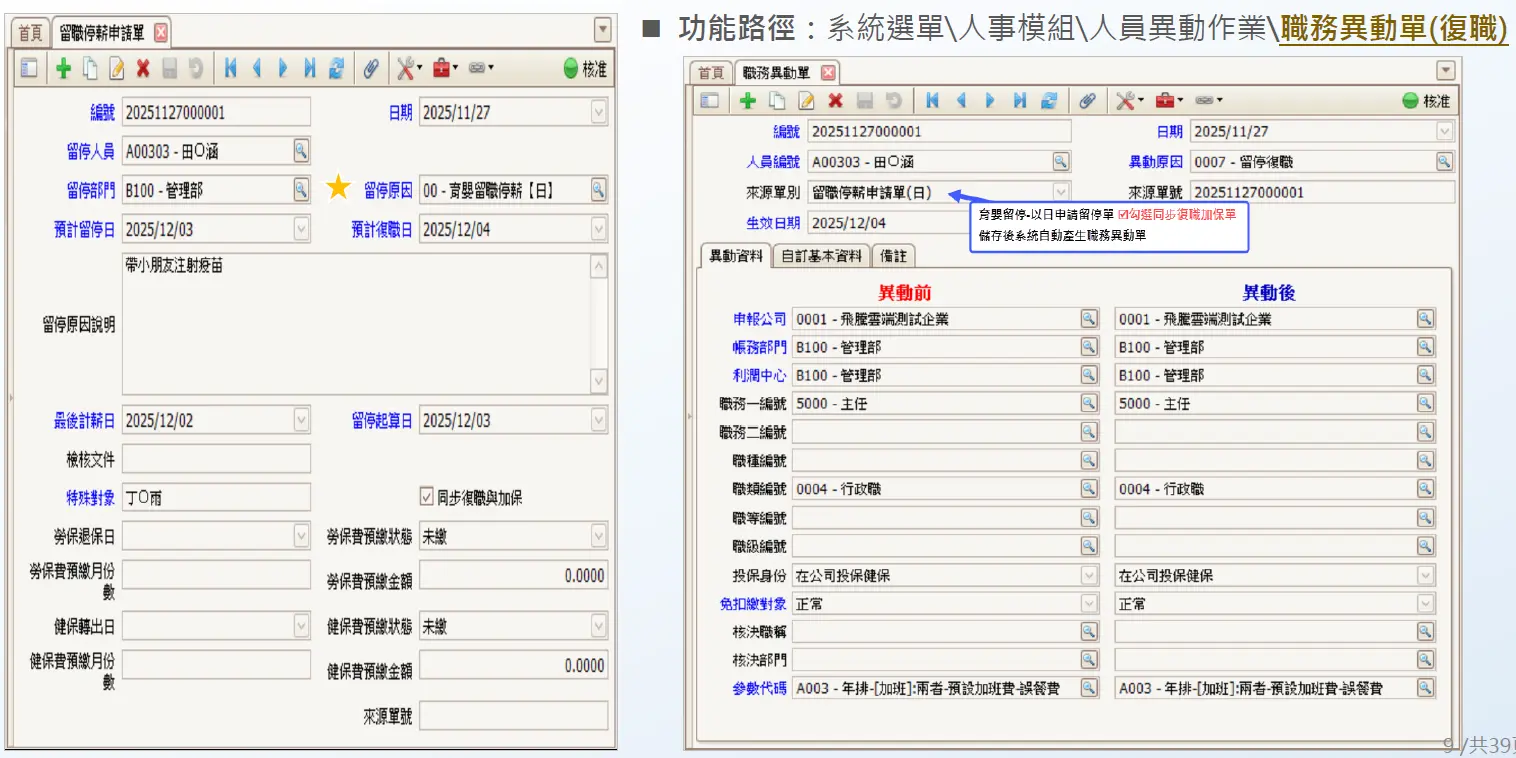The height and width of the screenshot is (758, 1516).
Task: Click edit pencil icon in 職務異動單 toolbar
Action: point(806,101)
